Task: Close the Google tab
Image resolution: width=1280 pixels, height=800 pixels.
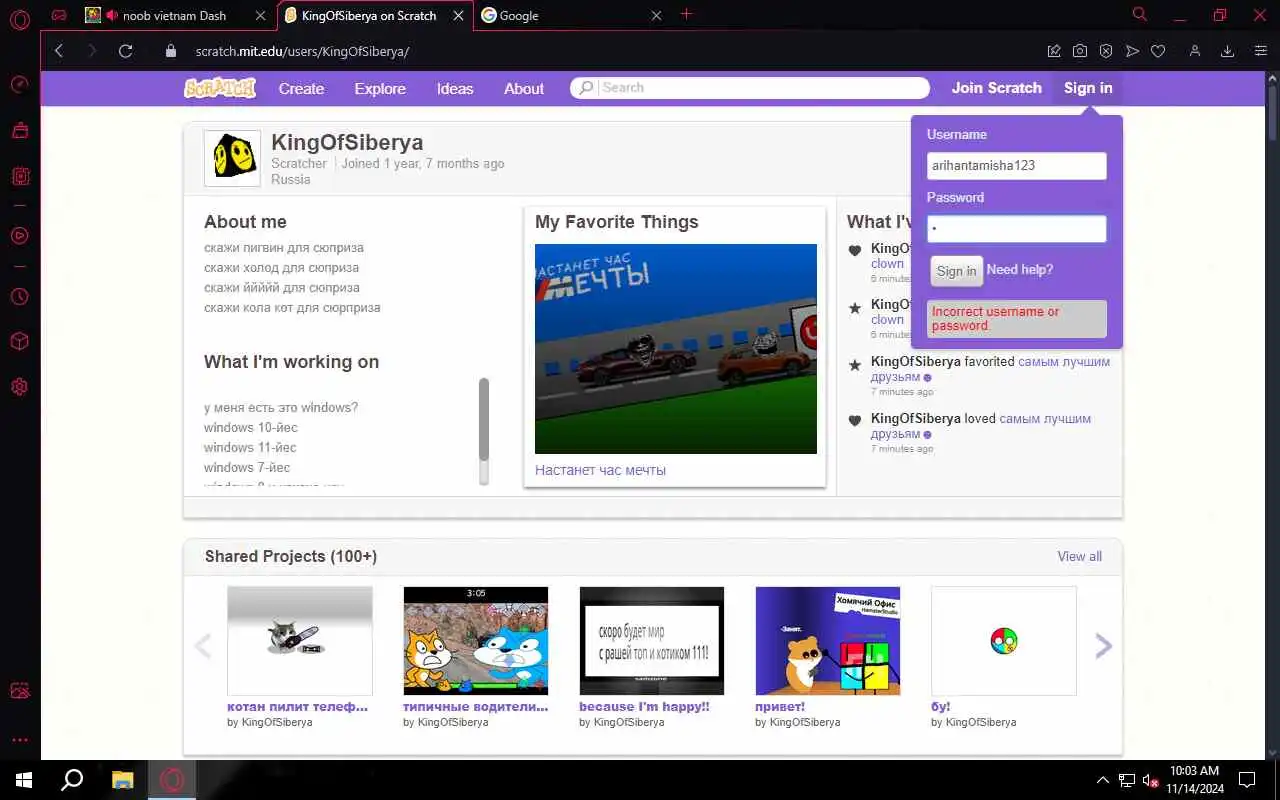Action: (656, 15)
